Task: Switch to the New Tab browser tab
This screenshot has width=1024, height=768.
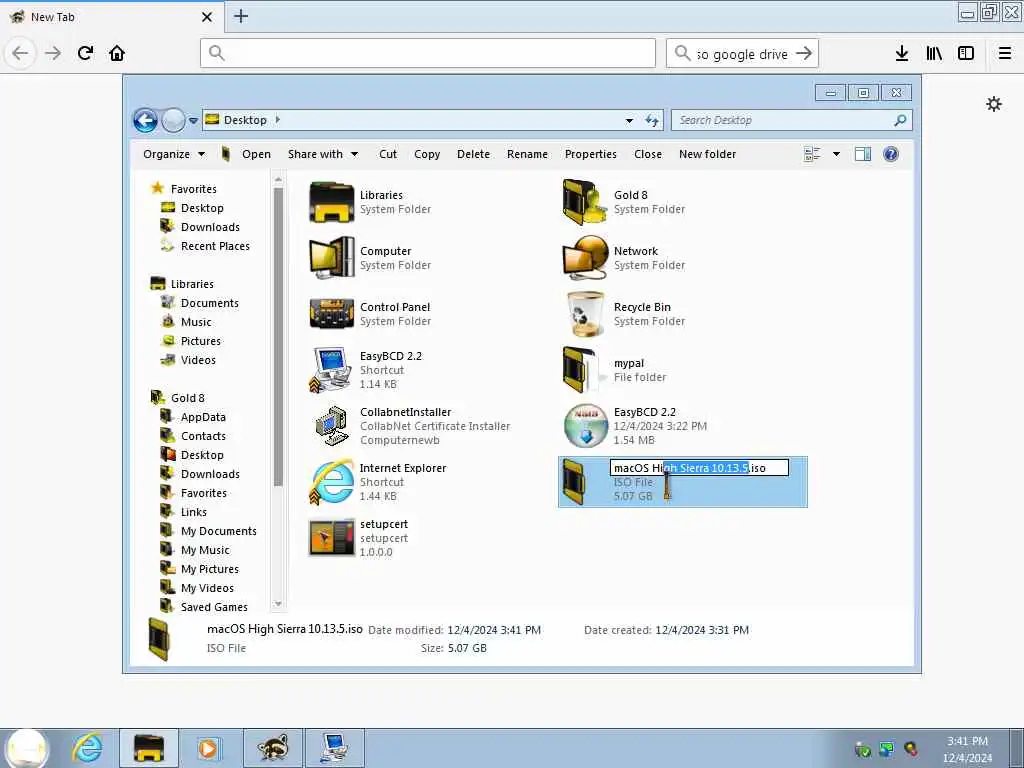Action: (x=111, y=16)
